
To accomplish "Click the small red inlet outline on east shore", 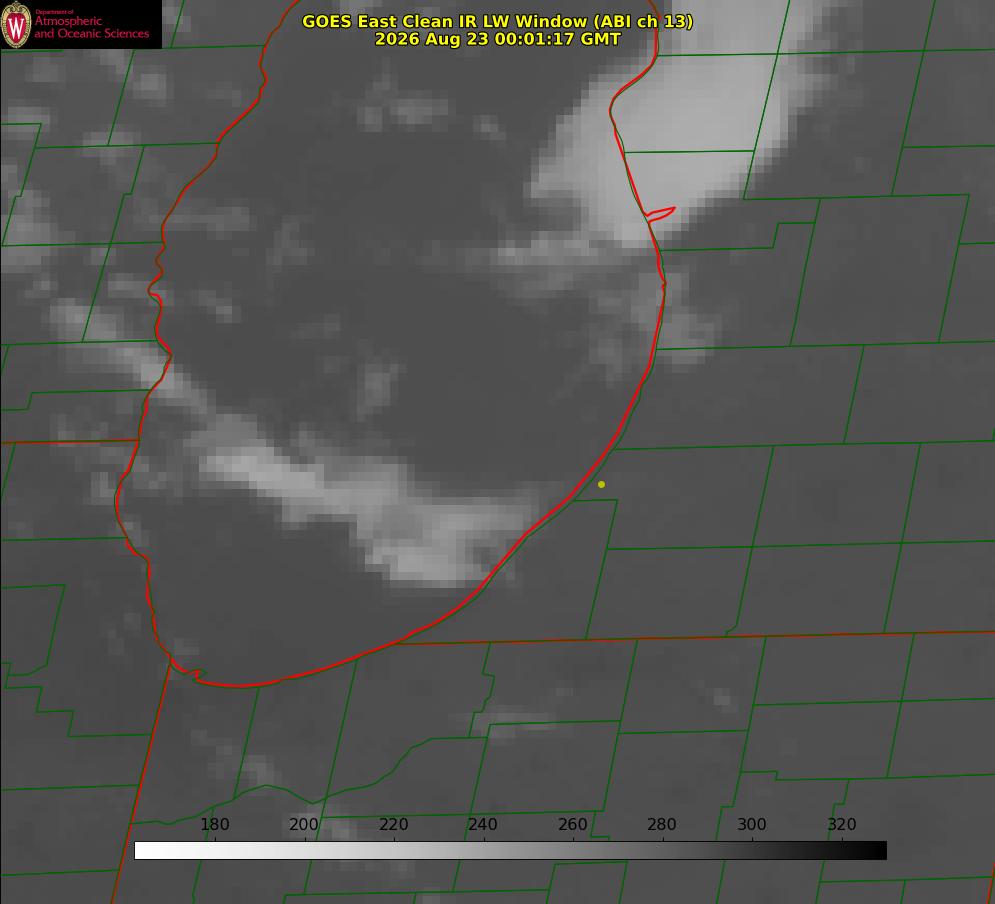I will point(660,214).
